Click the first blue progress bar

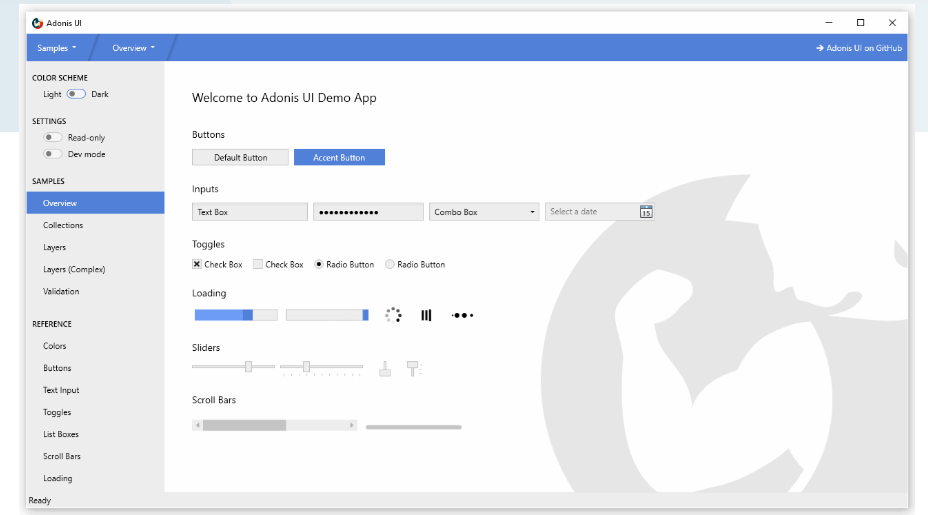click(236, 315)
